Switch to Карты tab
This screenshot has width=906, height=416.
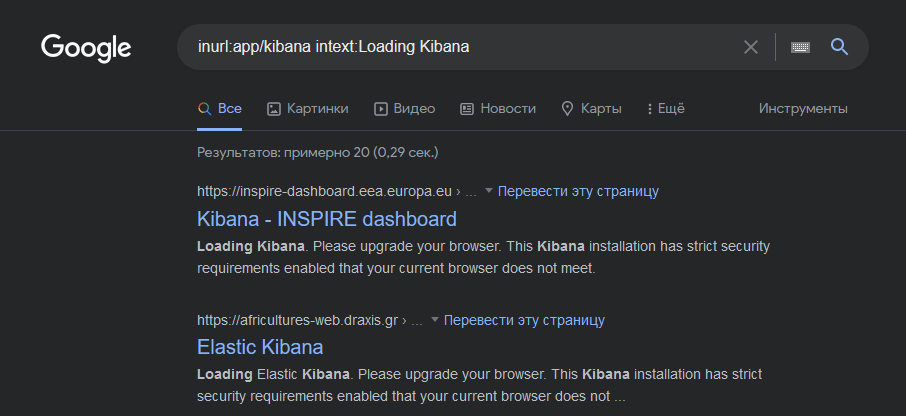(592, 109)
